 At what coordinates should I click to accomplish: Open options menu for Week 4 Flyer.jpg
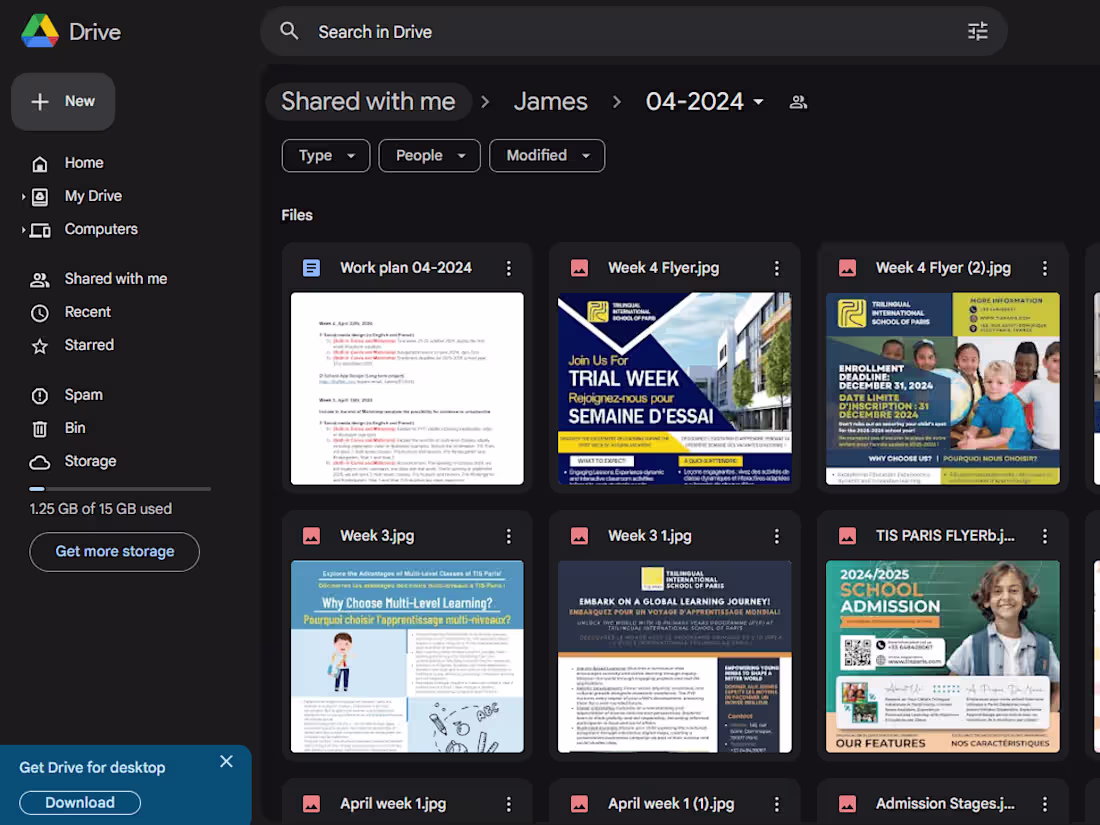point(777,268)
